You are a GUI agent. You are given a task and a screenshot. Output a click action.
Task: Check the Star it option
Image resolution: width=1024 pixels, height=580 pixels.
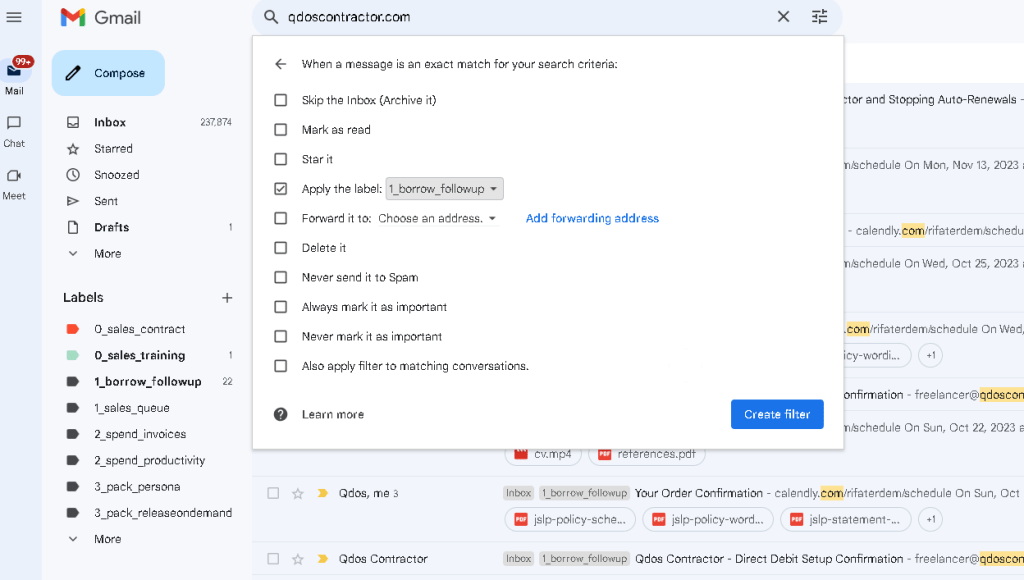click(x=281, y=159)
